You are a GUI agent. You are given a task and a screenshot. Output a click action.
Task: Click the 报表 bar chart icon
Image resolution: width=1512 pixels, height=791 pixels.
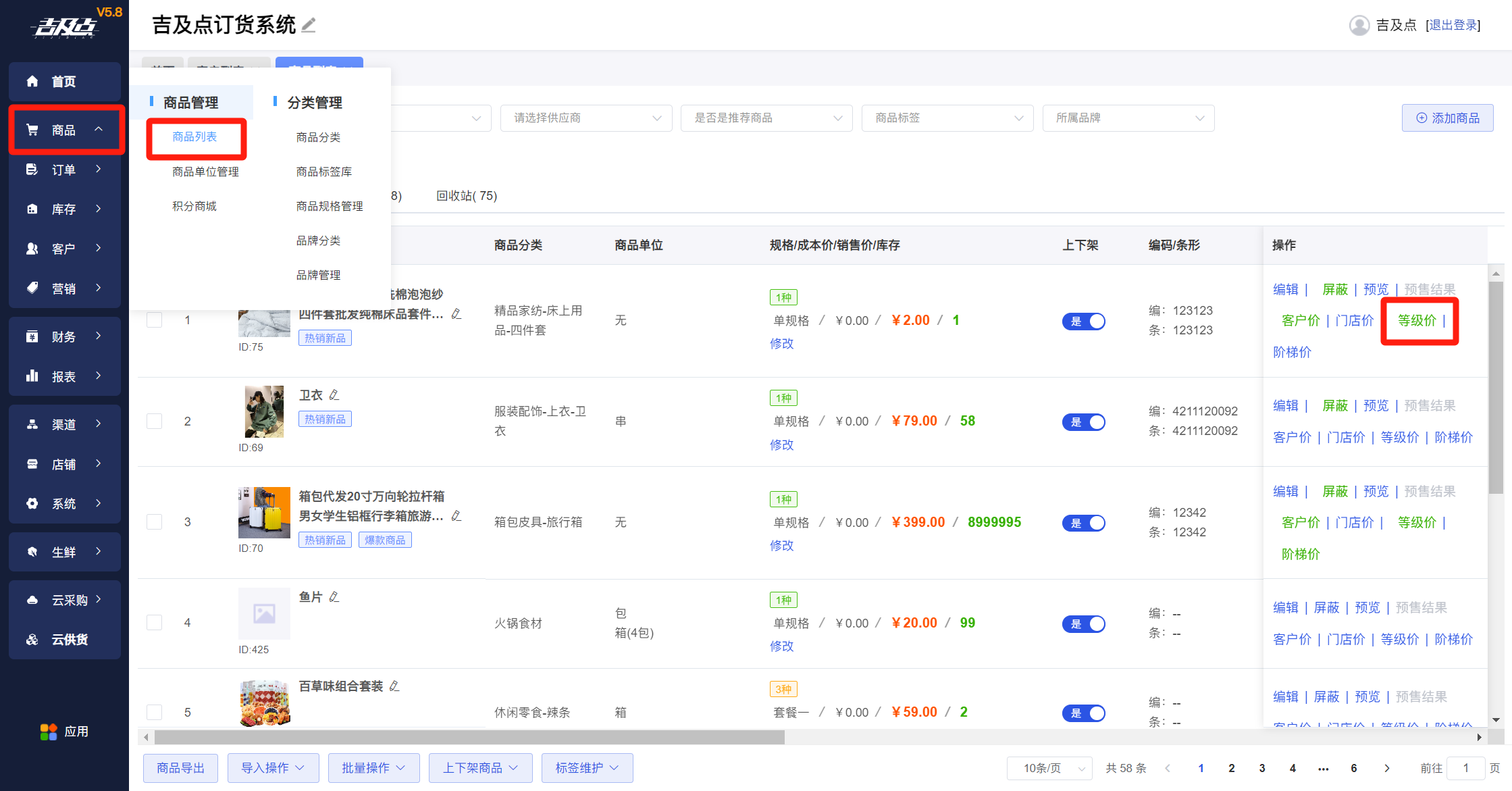[x=32, y=376]
